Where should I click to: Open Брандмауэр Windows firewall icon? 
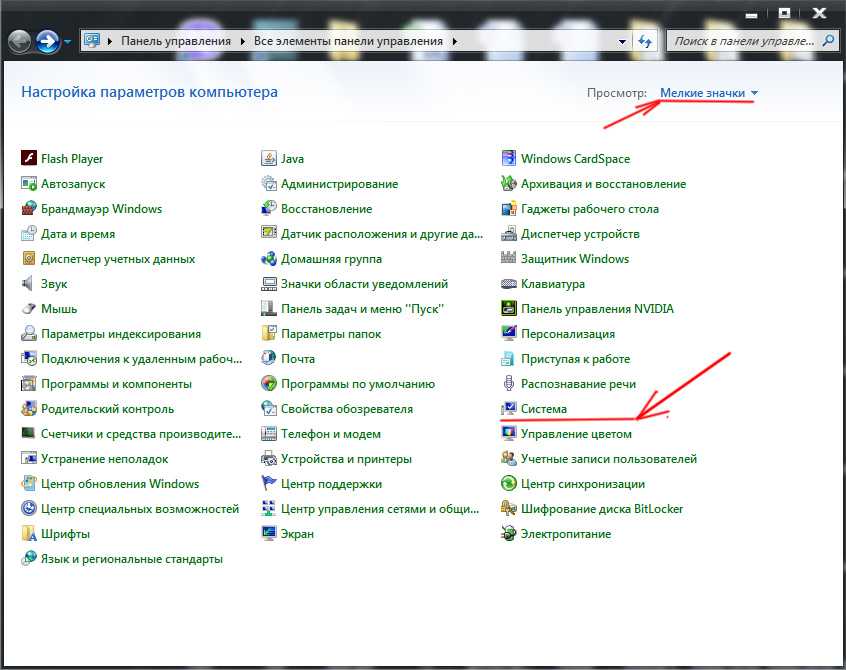(29, 208)
